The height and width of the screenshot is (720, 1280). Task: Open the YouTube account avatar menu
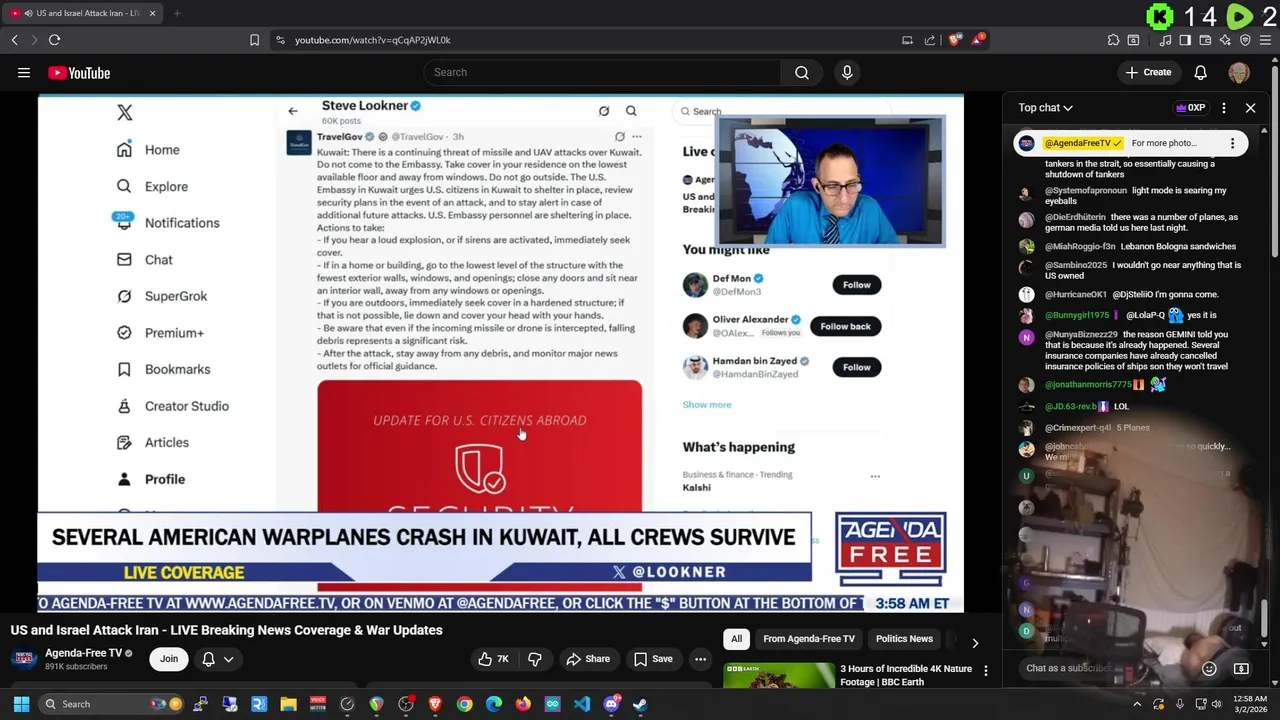coord(1239,72)
